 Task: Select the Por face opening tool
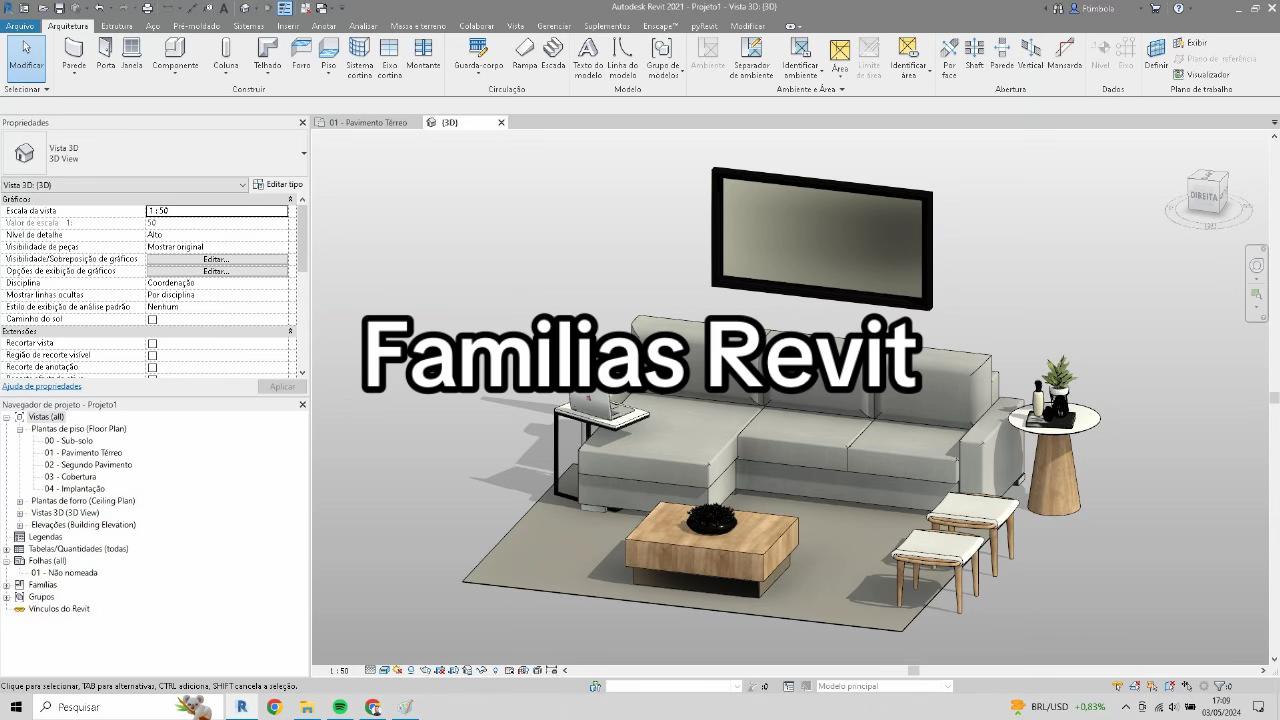click(x=949, y=58)
